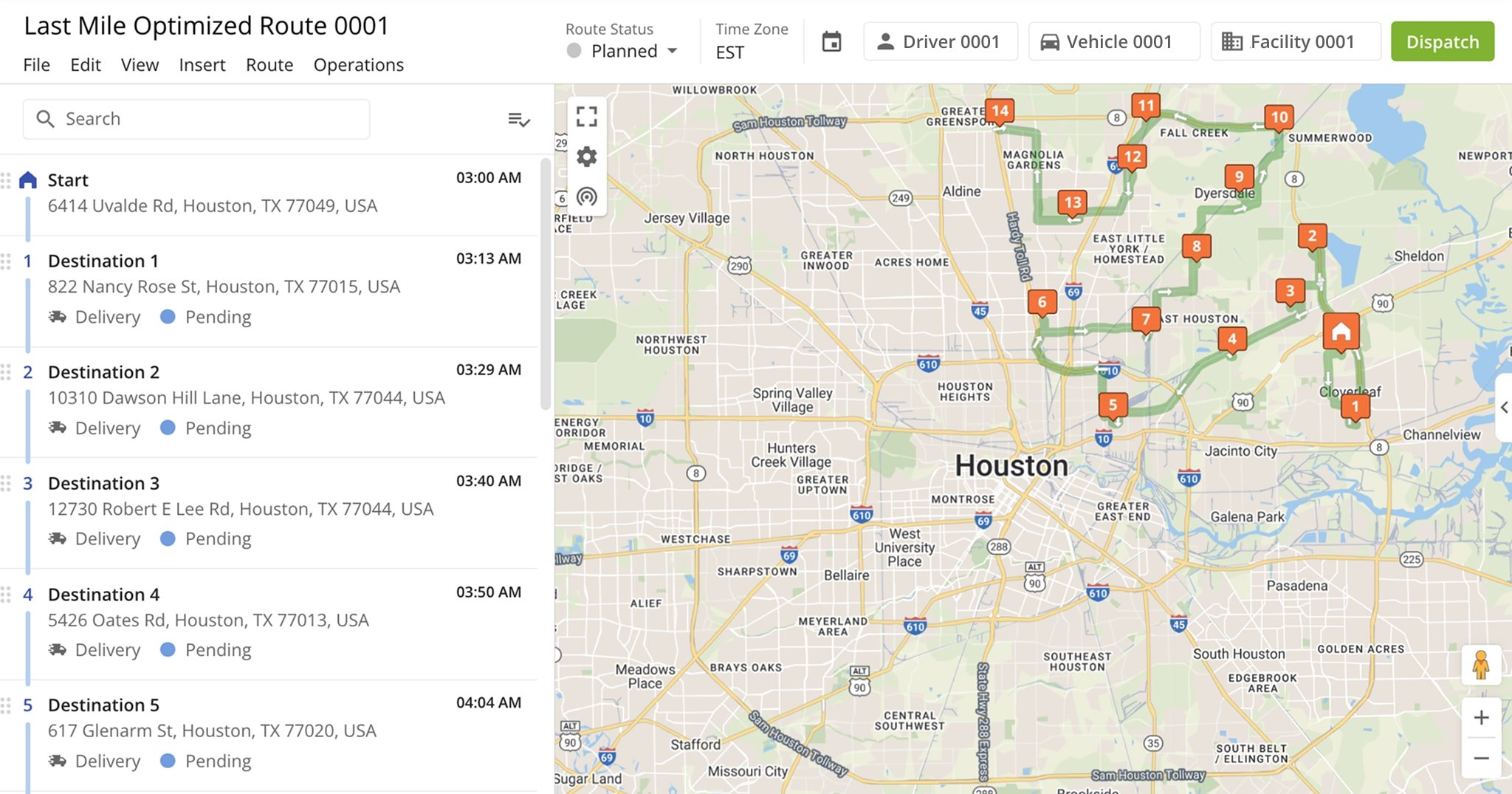Image resolution: width=1512 pixels, height=794 pixels.
Task: Click inside the Search field
Action: 196,118
